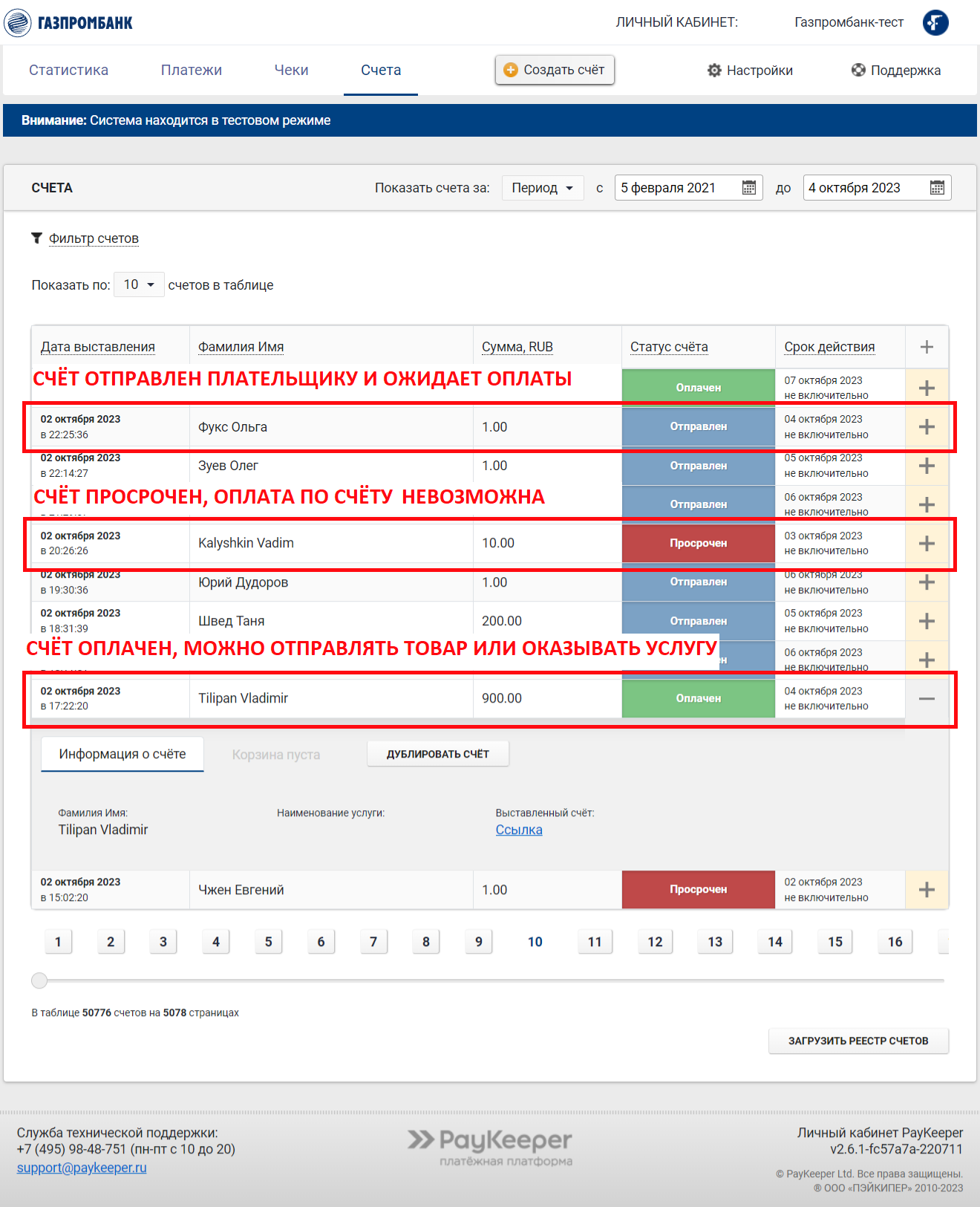Viewport: 980px width, 1207px height.
Task: Expand the Швед Таня invoice row
Action: click(927, 621)
